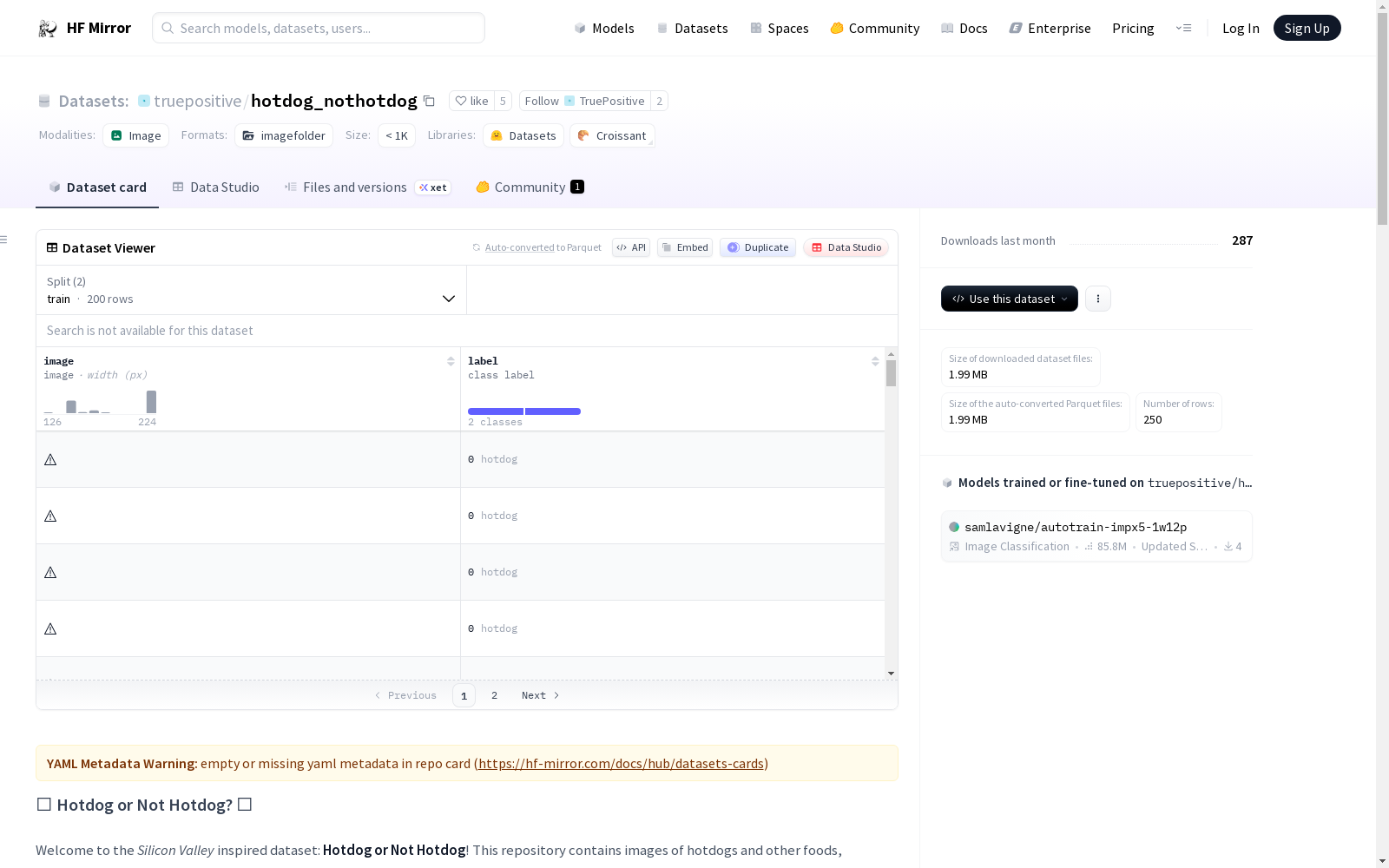Click the first row hotdog label cell
Image resolution: width=1389 pixels, height=868 pixels.
pyautogui.click(x=673, y=459)
